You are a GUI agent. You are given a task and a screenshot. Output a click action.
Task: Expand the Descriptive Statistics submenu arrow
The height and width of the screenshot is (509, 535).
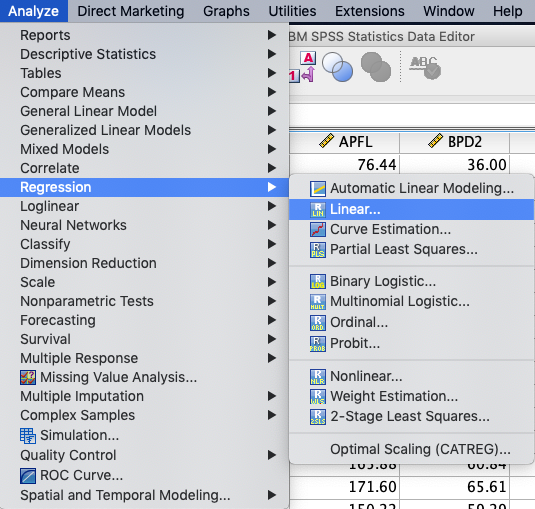point(272,54)
